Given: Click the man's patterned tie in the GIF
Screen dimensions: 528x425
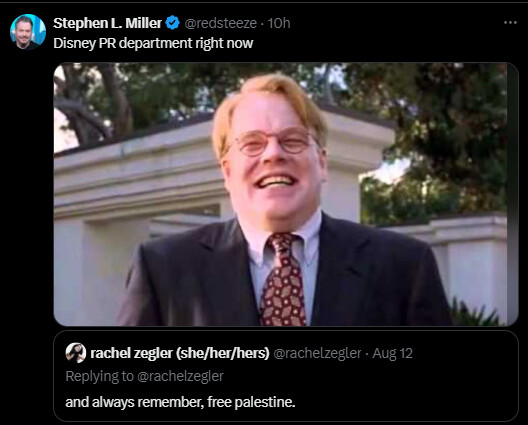Looking at the screenshot, I should 283,280.
